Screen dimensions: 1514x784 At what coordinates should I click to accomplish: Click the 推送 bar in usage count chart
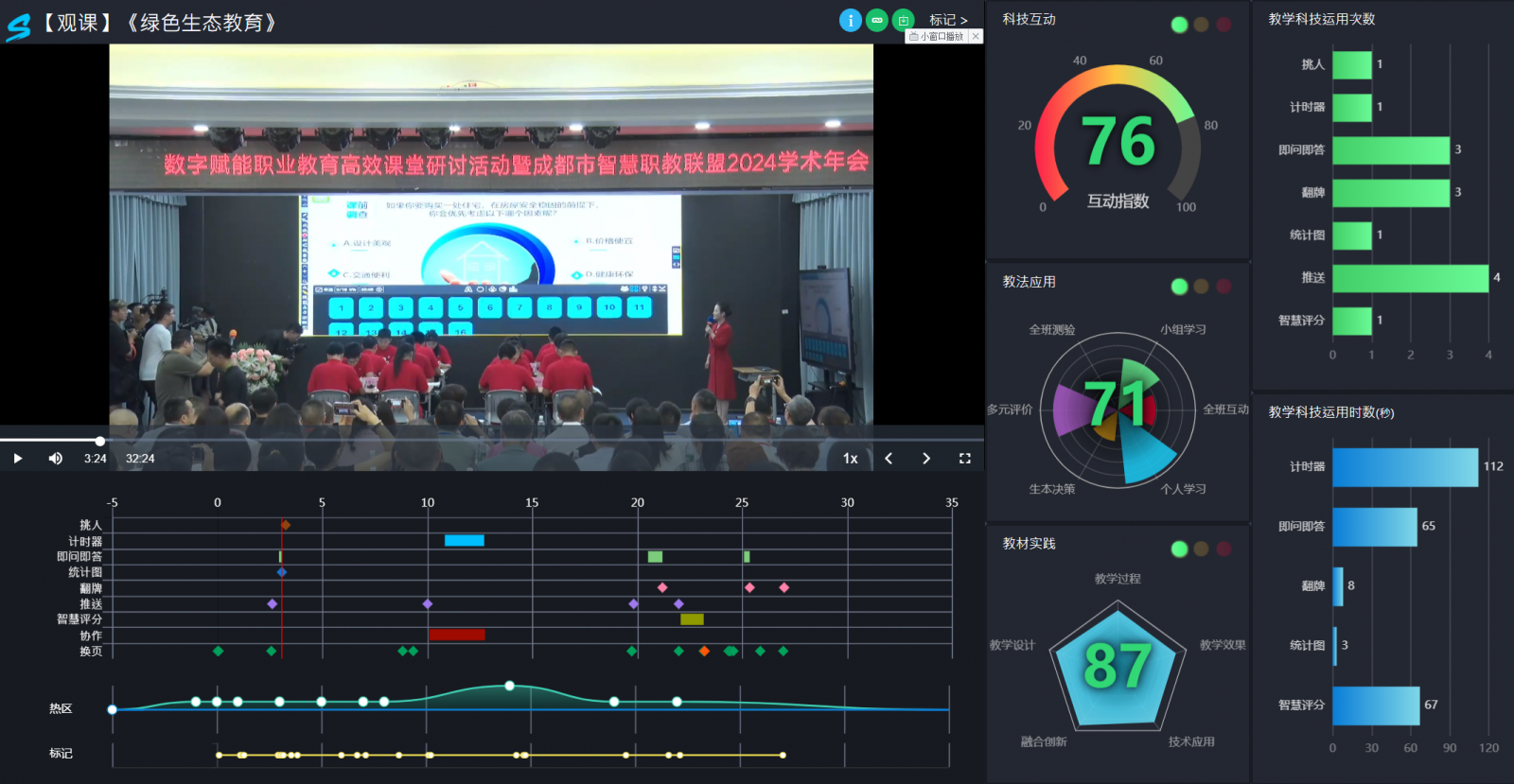(x=1410, y=278)
